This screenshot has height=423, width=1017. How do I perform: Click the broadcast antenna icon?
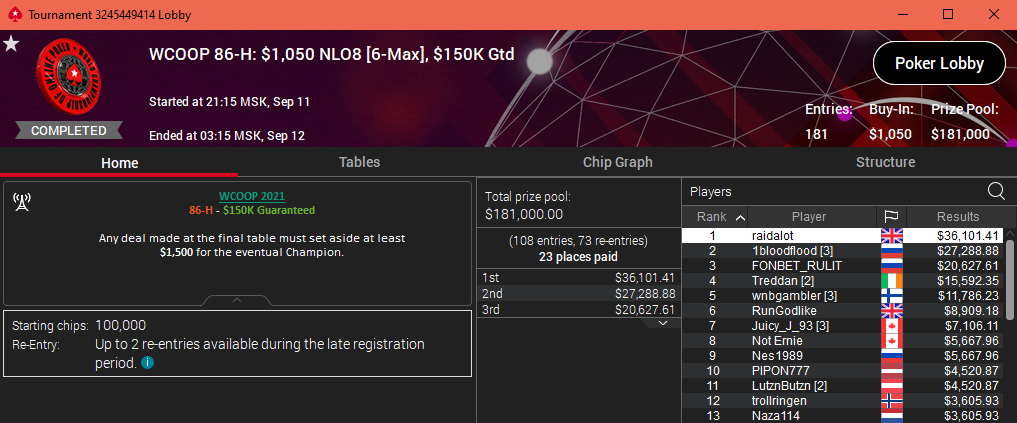(x=22, y=202)
